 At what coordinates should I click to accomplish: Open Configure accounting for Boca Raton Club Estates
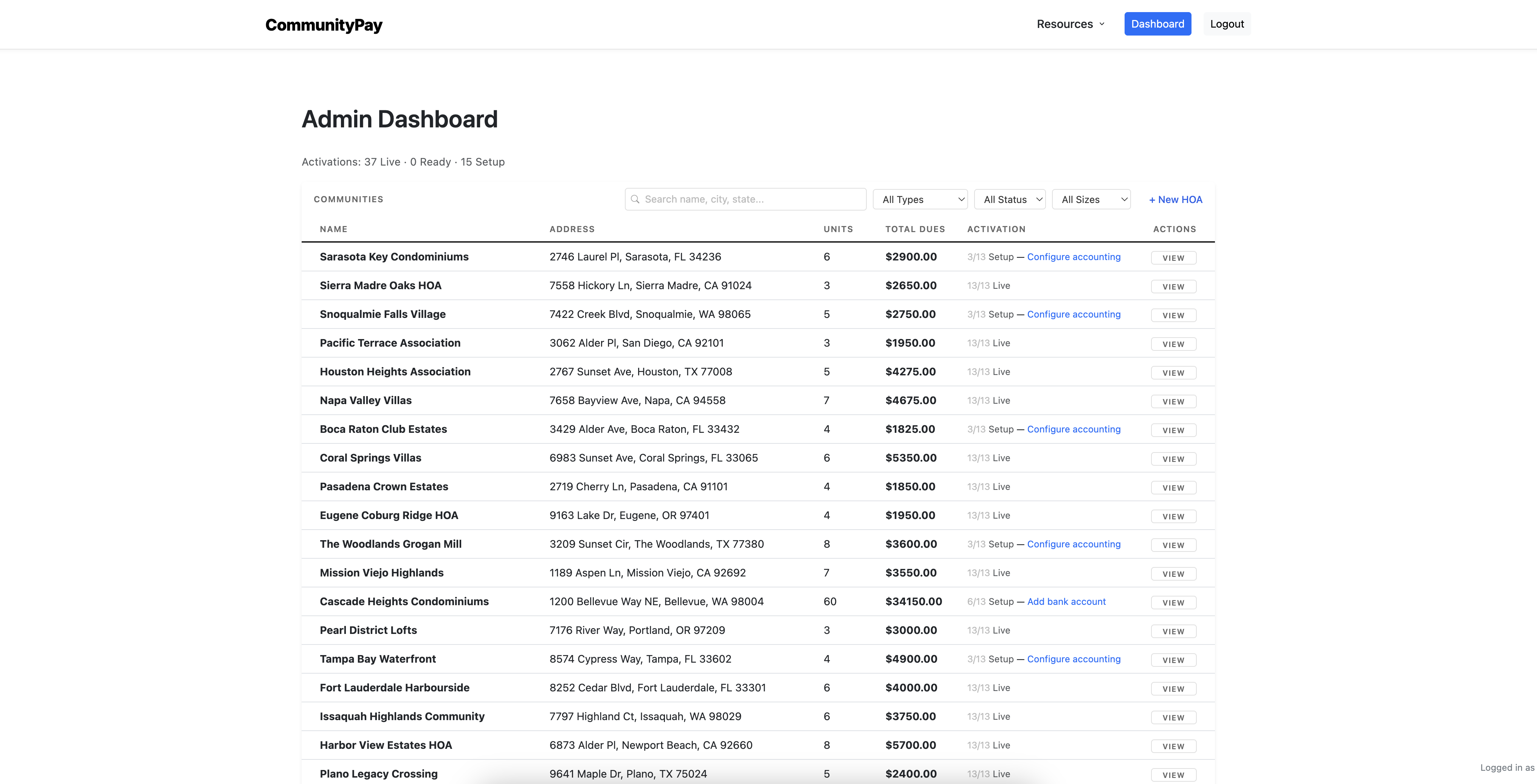click(1074, 429)
